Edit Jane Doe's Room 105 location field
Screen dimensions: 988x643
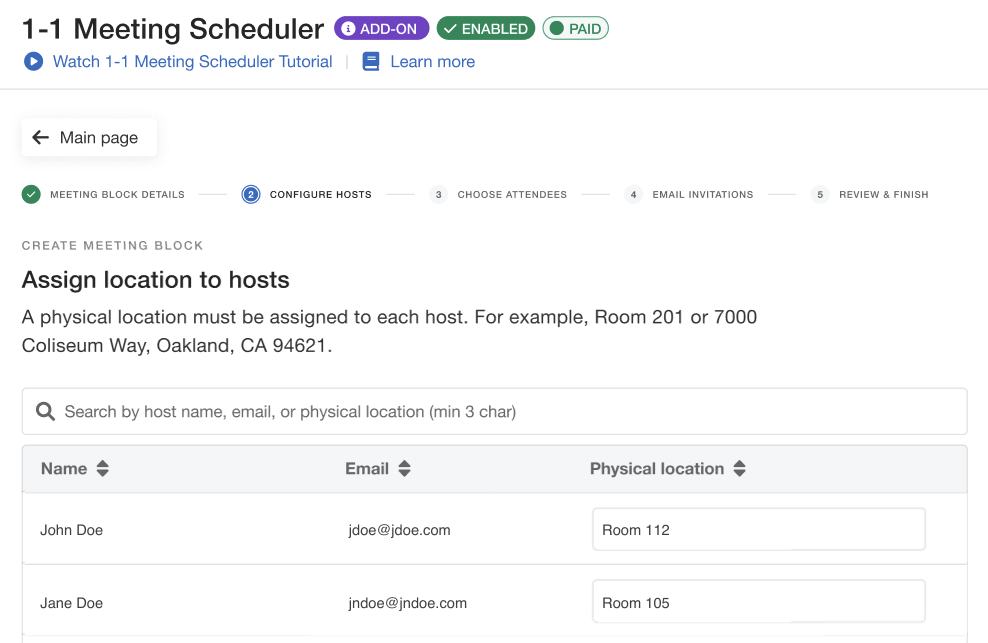pyautogui.click(x=758, y=603)
